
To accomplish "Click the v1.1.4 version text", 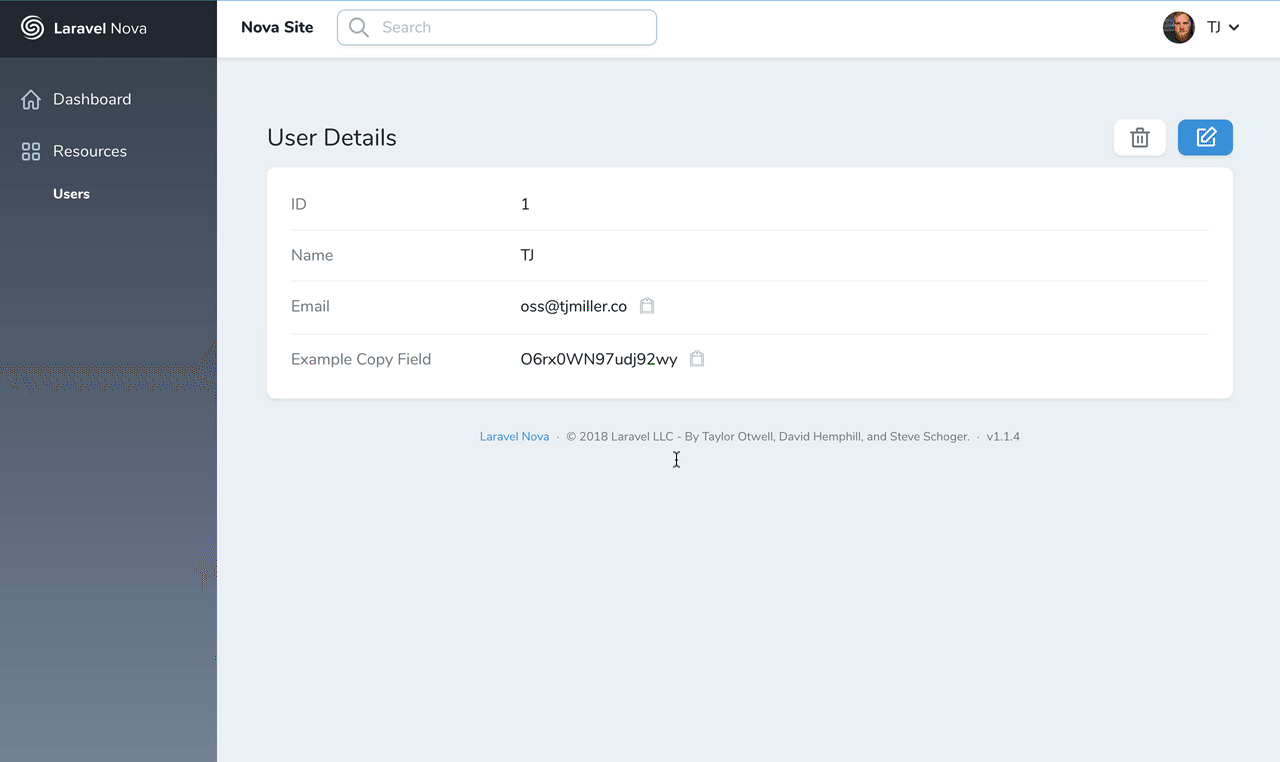I will point(1003,437).
